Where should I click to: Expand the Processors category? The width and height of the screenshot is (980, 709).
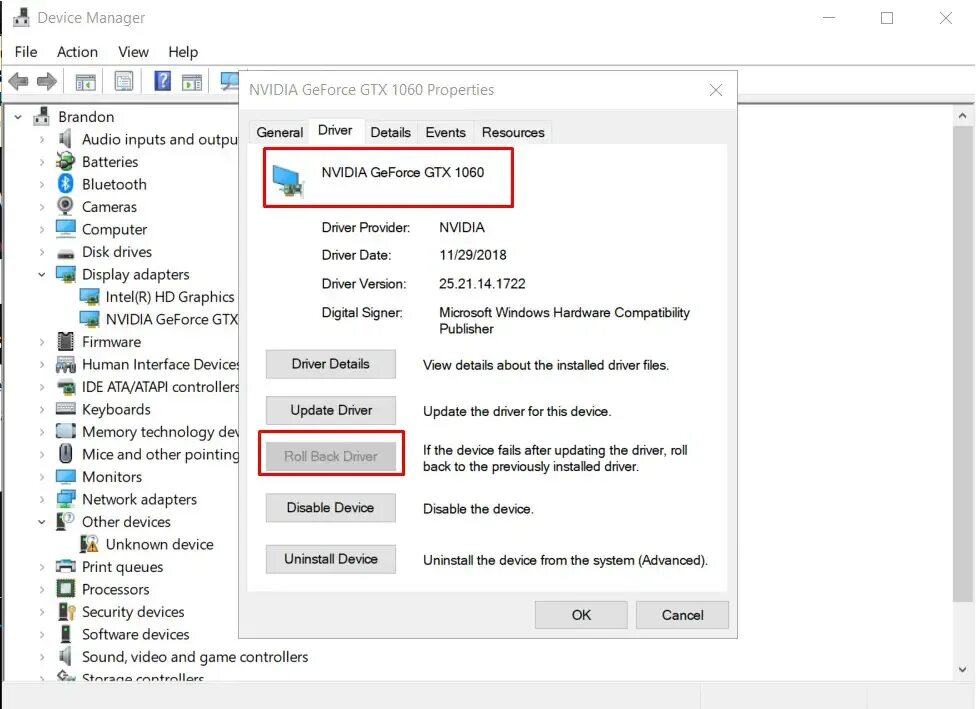tap(42, 590)
